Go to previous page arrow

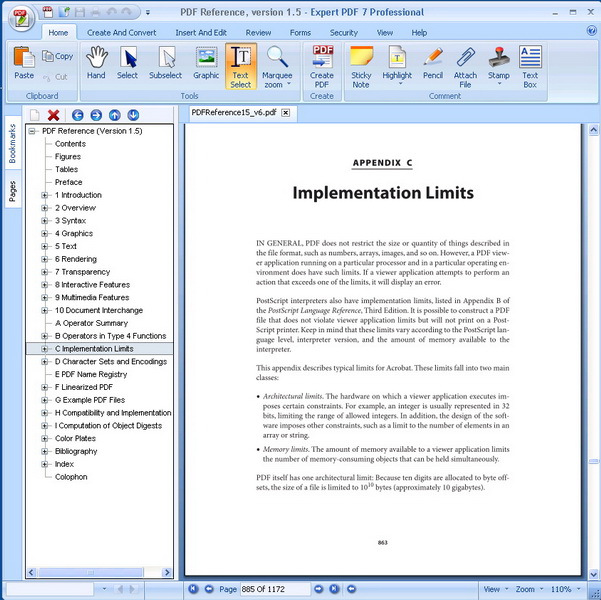[209, 588]
